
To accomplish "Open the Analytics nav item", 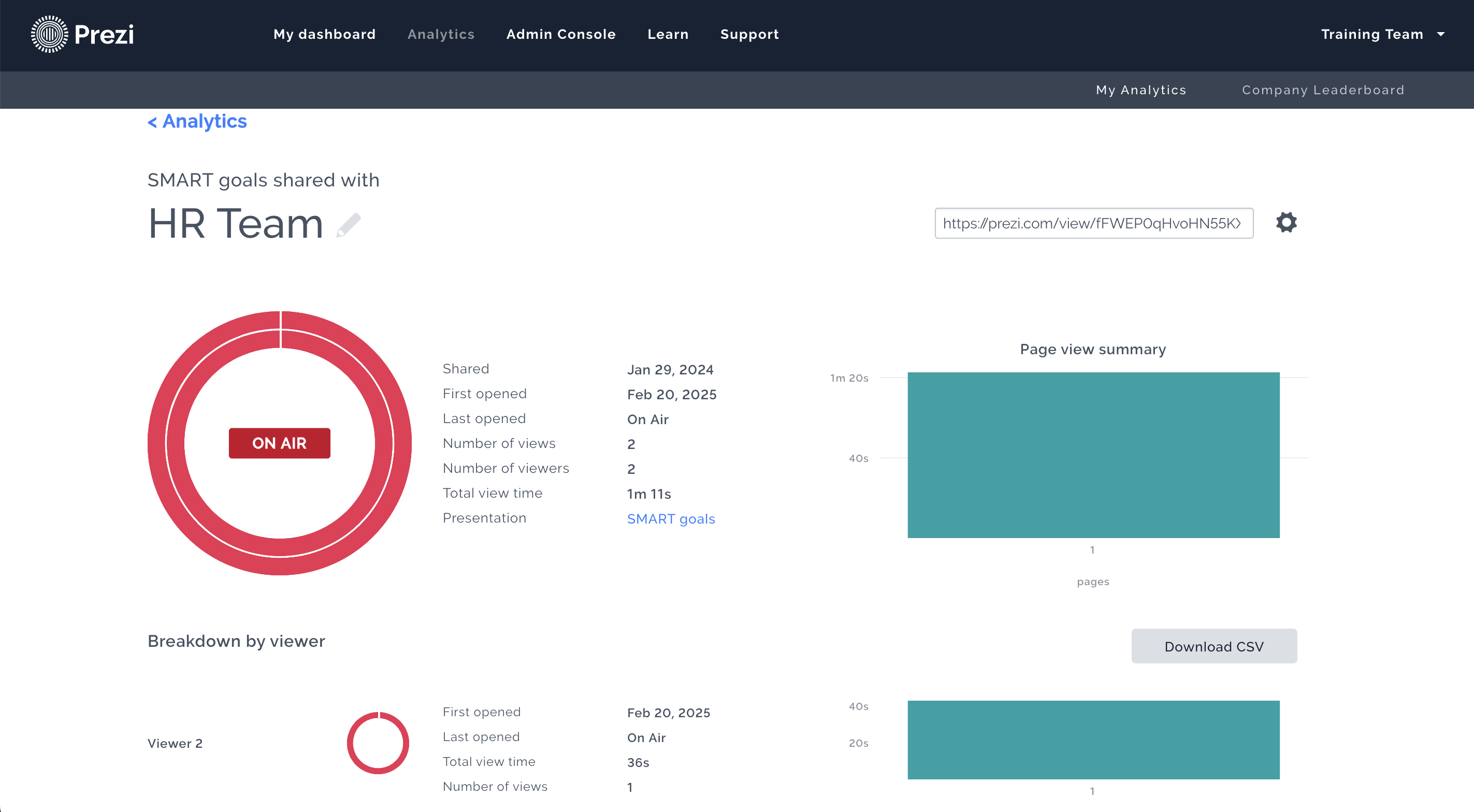I will click(441, 34).
